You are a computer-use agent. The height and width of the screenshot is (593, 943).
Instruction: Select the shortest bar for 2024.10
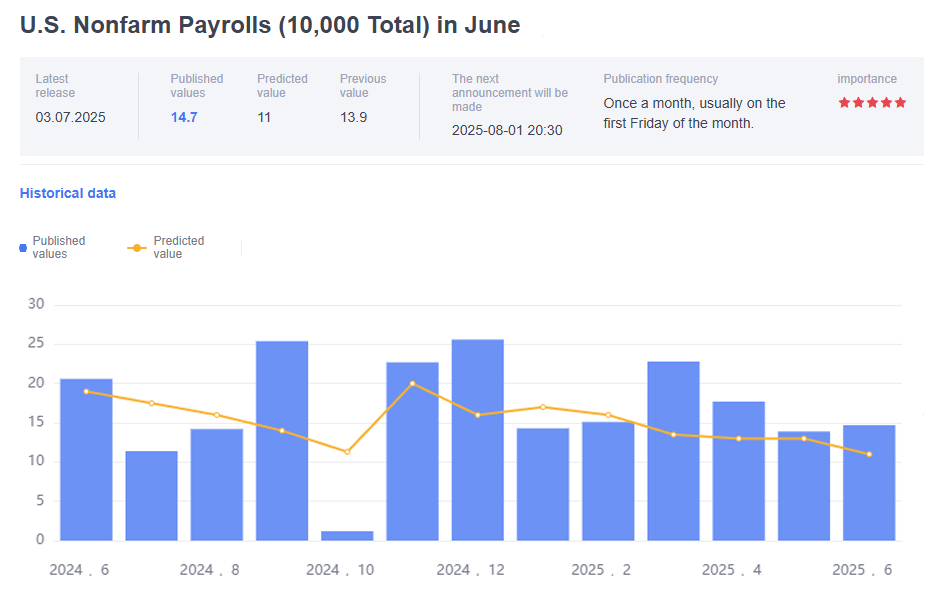(347, 535)
